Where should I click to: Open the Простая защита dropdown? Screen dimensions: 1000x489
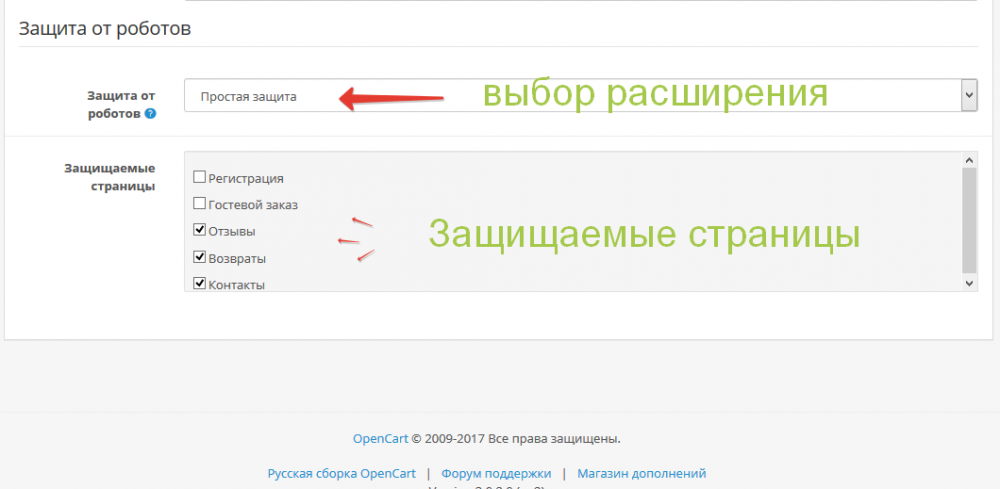(x=580, y=95)
